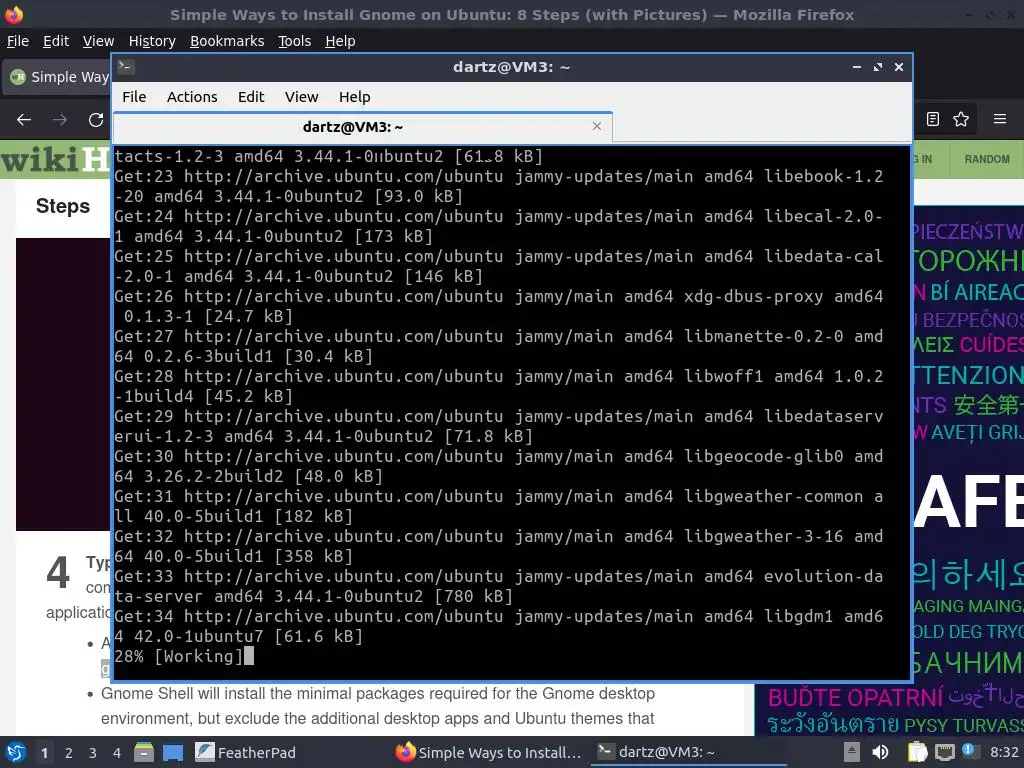This screenshot has height=768, width=1024.
Task: Open Firefox Tools menu
Action: tap(295, 41)
